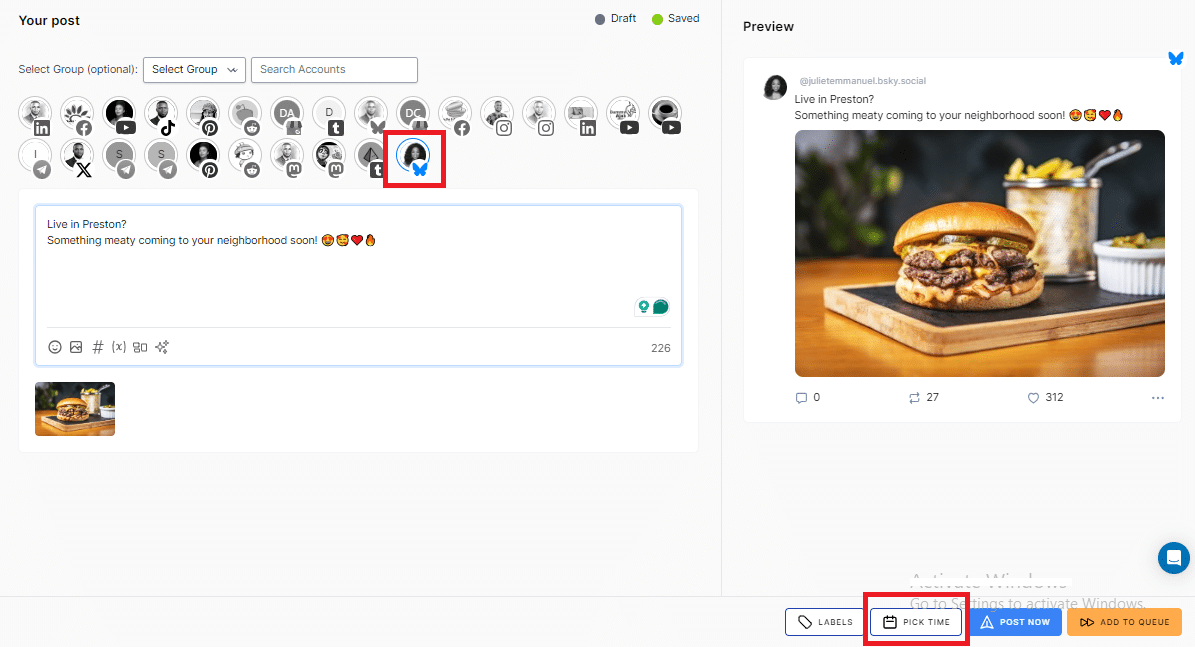Click the snippets icon next to the variable icon
The image size is (1195, 647).
pyautogui.click(x=140, y=347)
